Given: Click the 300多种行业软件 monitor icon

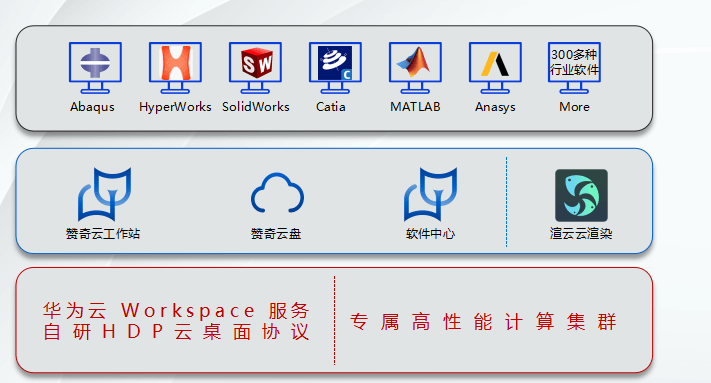Looking at the screenshot, I should [x=575, y=68].
